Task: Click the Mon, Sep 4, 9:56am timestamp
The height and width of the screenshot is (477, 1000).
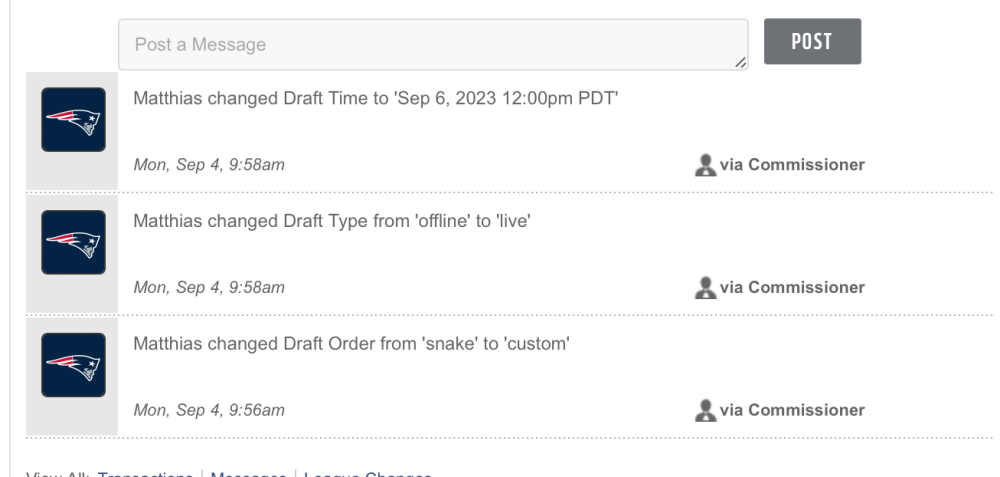Action: coord(209,410)
